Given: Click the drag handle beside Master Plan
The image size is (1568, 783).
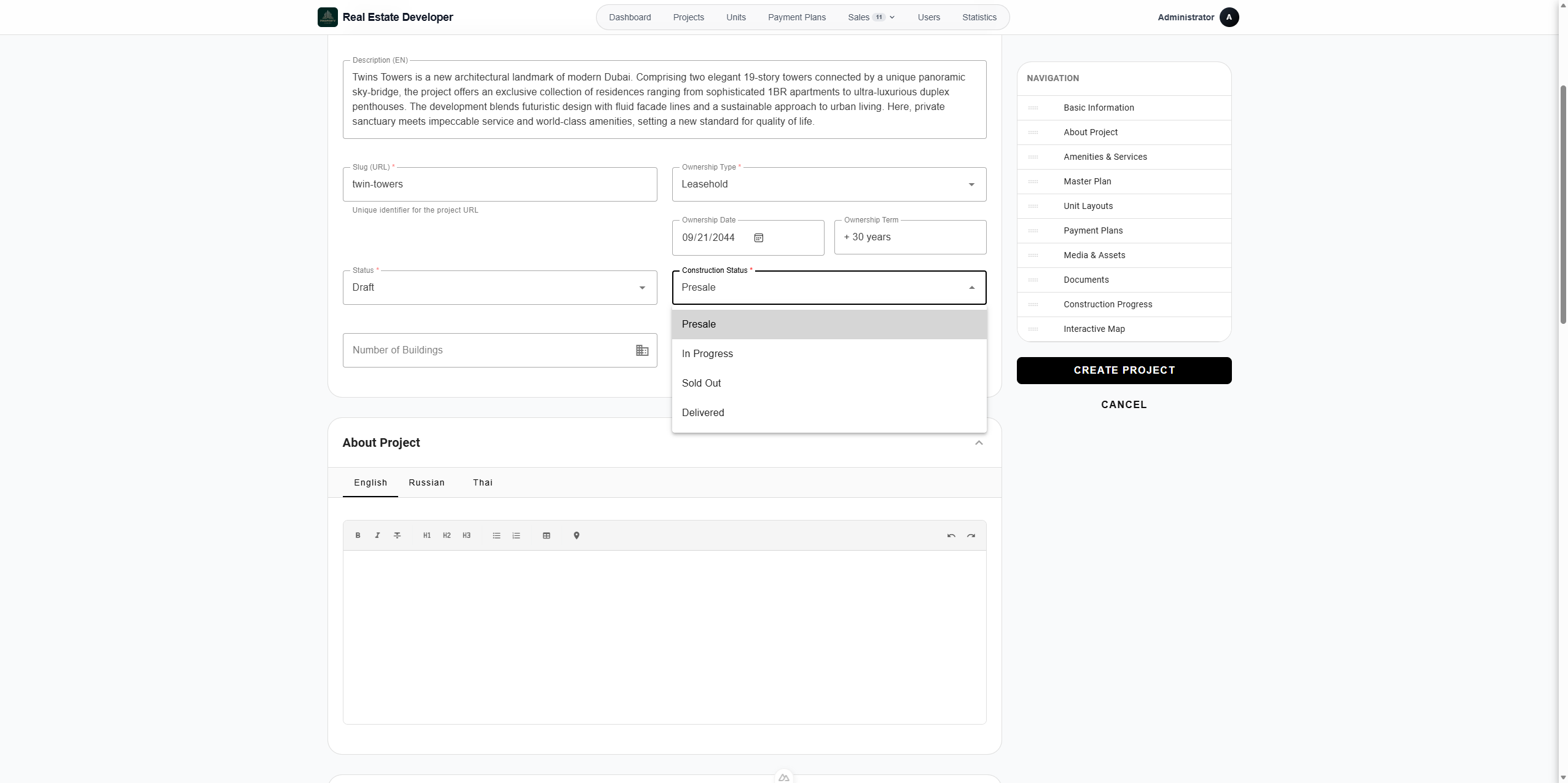Looking at the screenshot, I should point(1033,181).
